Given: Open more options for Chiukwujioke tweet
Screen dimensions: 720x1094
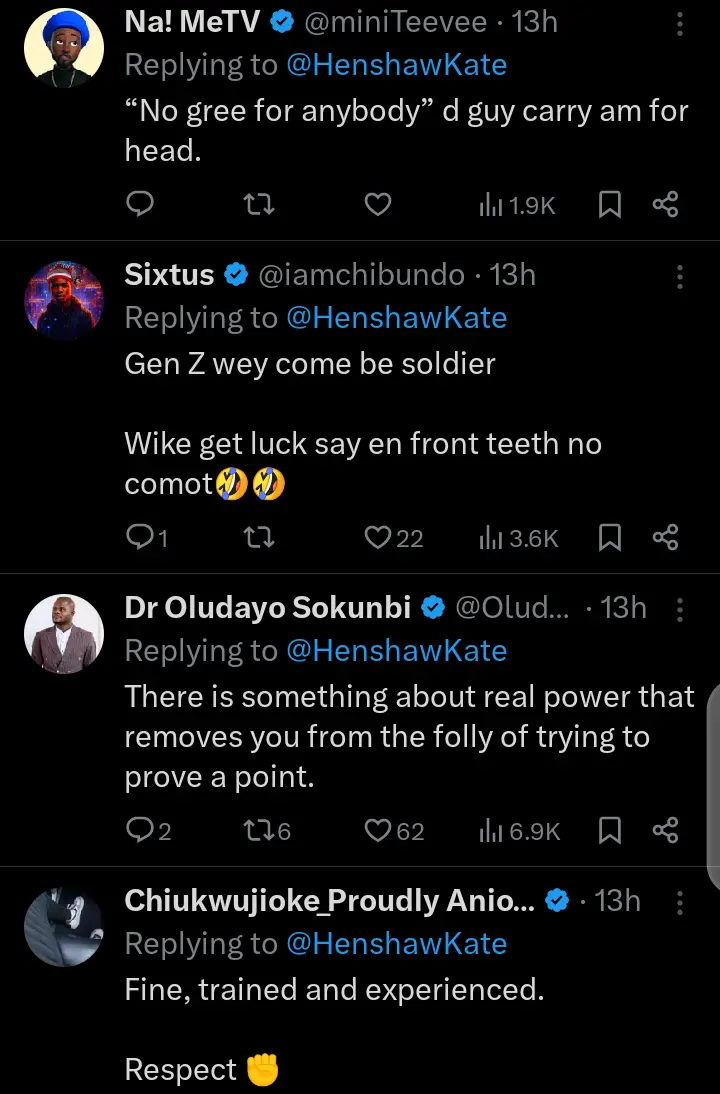Looking at the screenshot, I should tap(680, 902).
